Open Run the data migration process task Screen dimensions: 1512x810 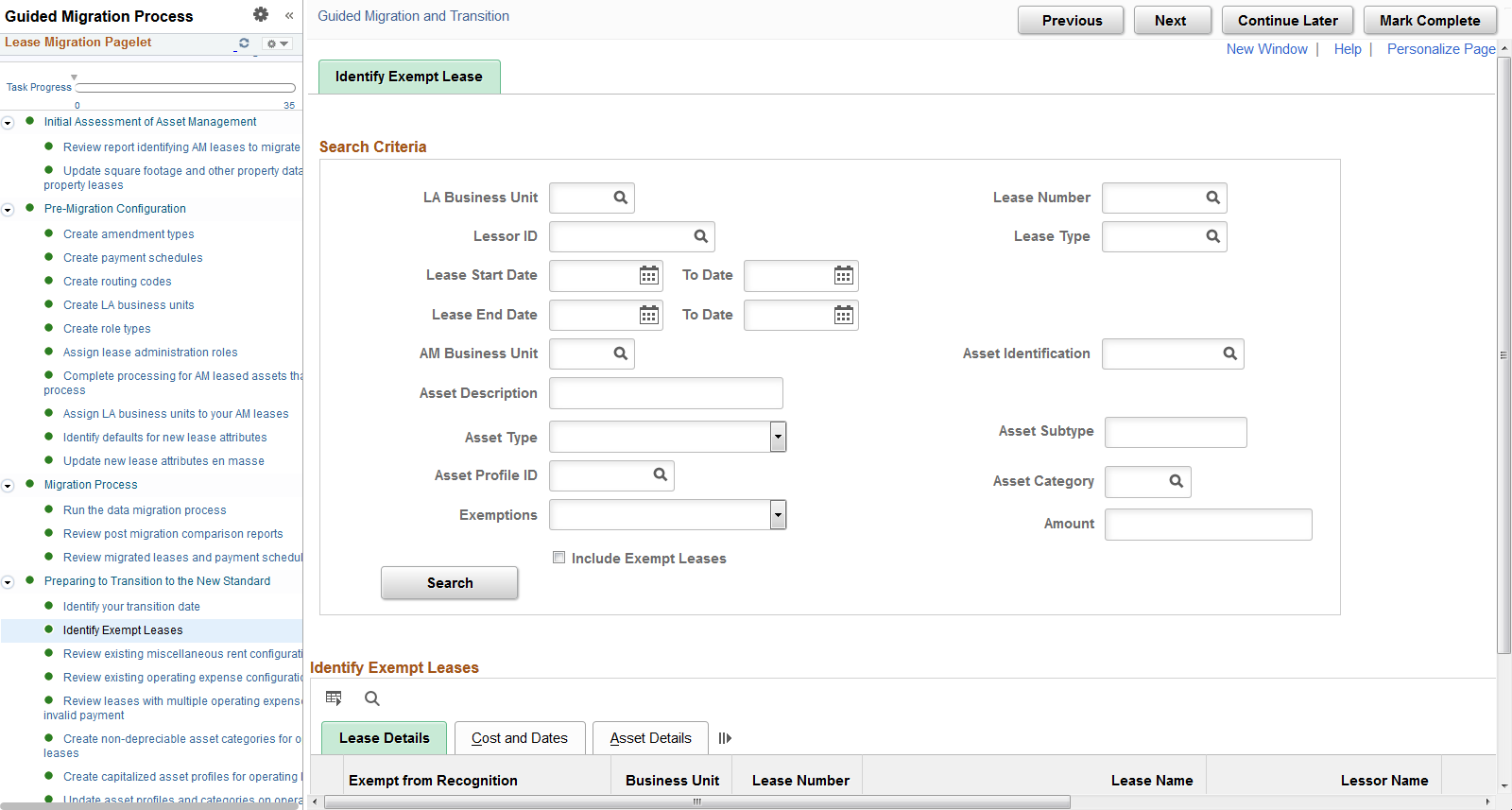click(x=145, y=510)
